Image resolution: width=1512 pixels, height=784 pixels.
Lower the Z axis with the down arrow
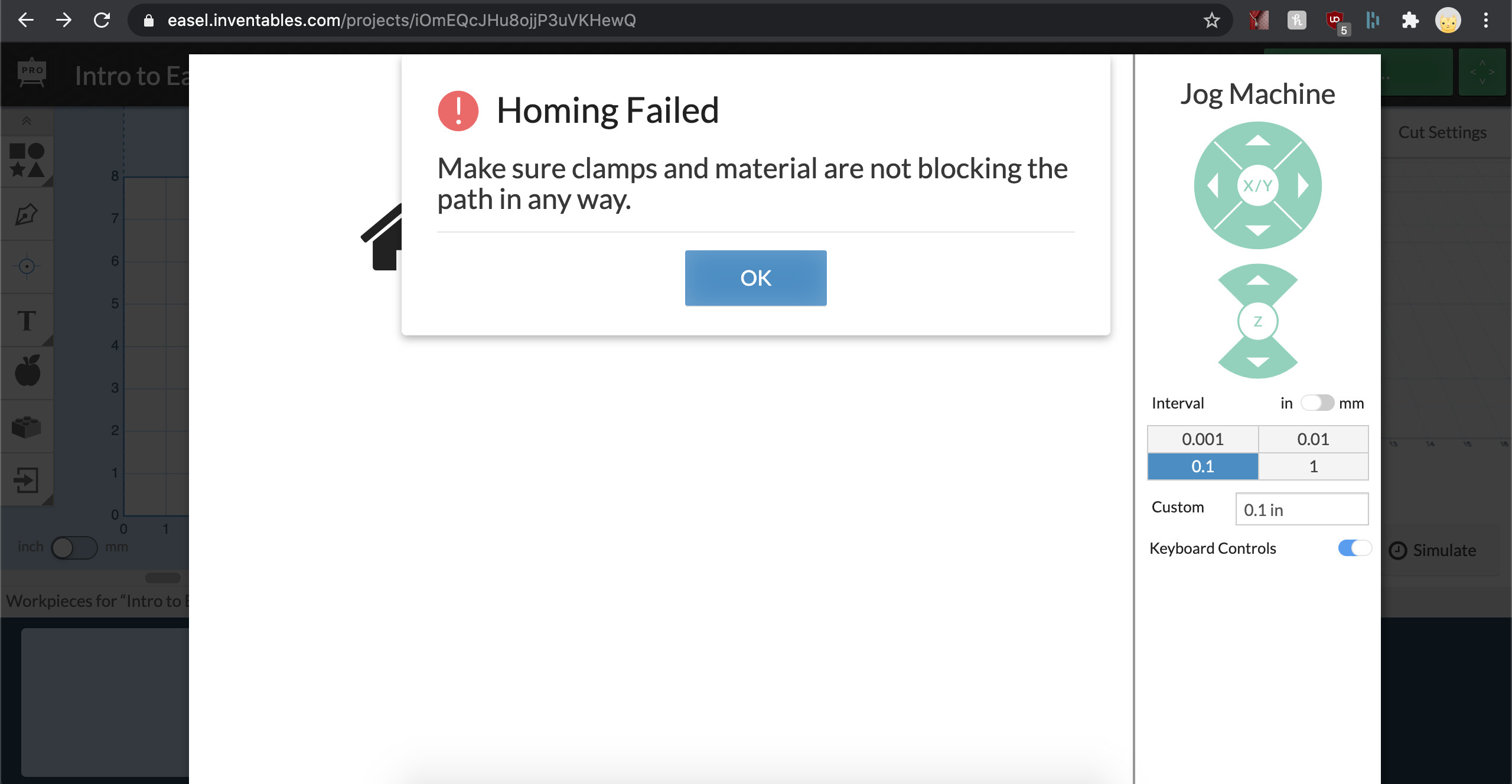pos(1257,361)
